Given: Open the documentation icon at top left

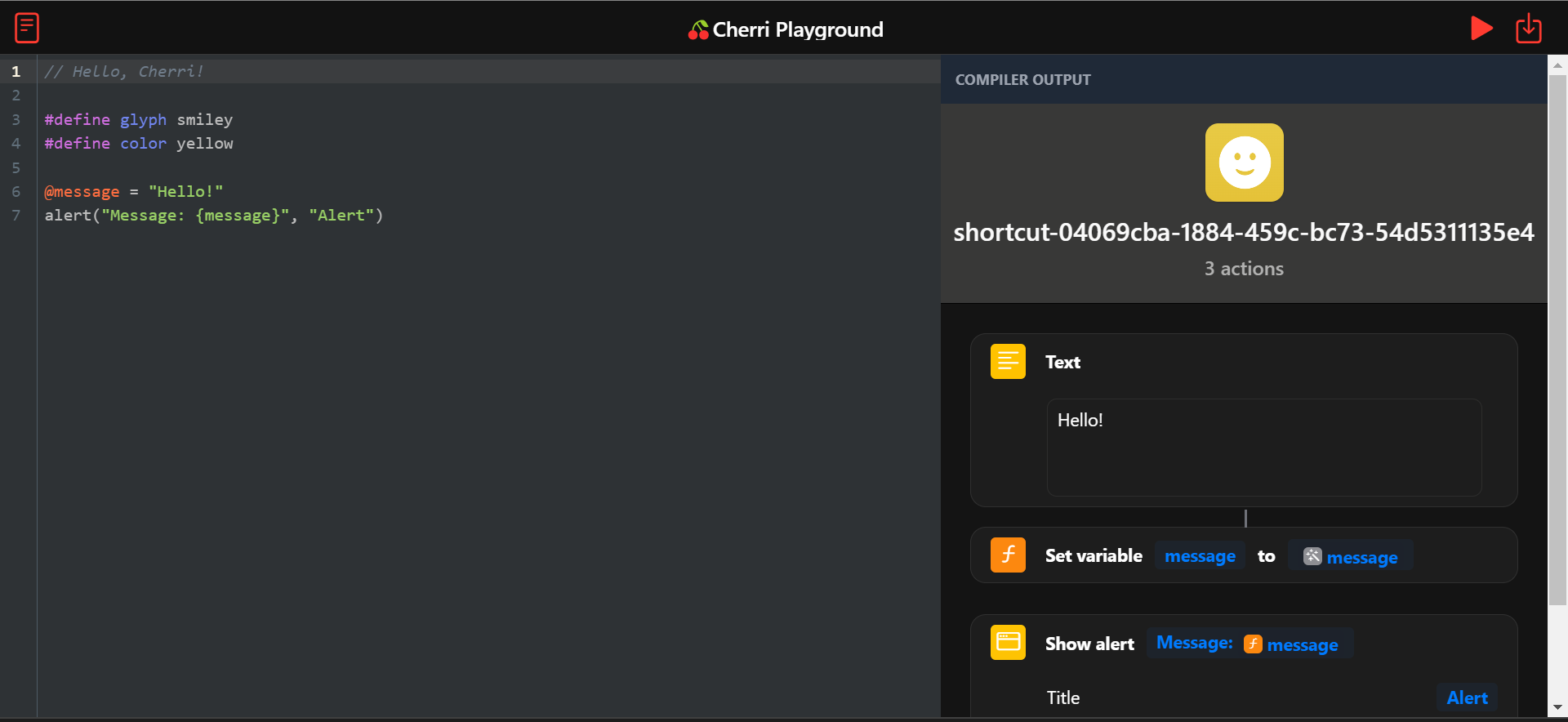Looking at the screenshot, I should click(x=27, y=28).
